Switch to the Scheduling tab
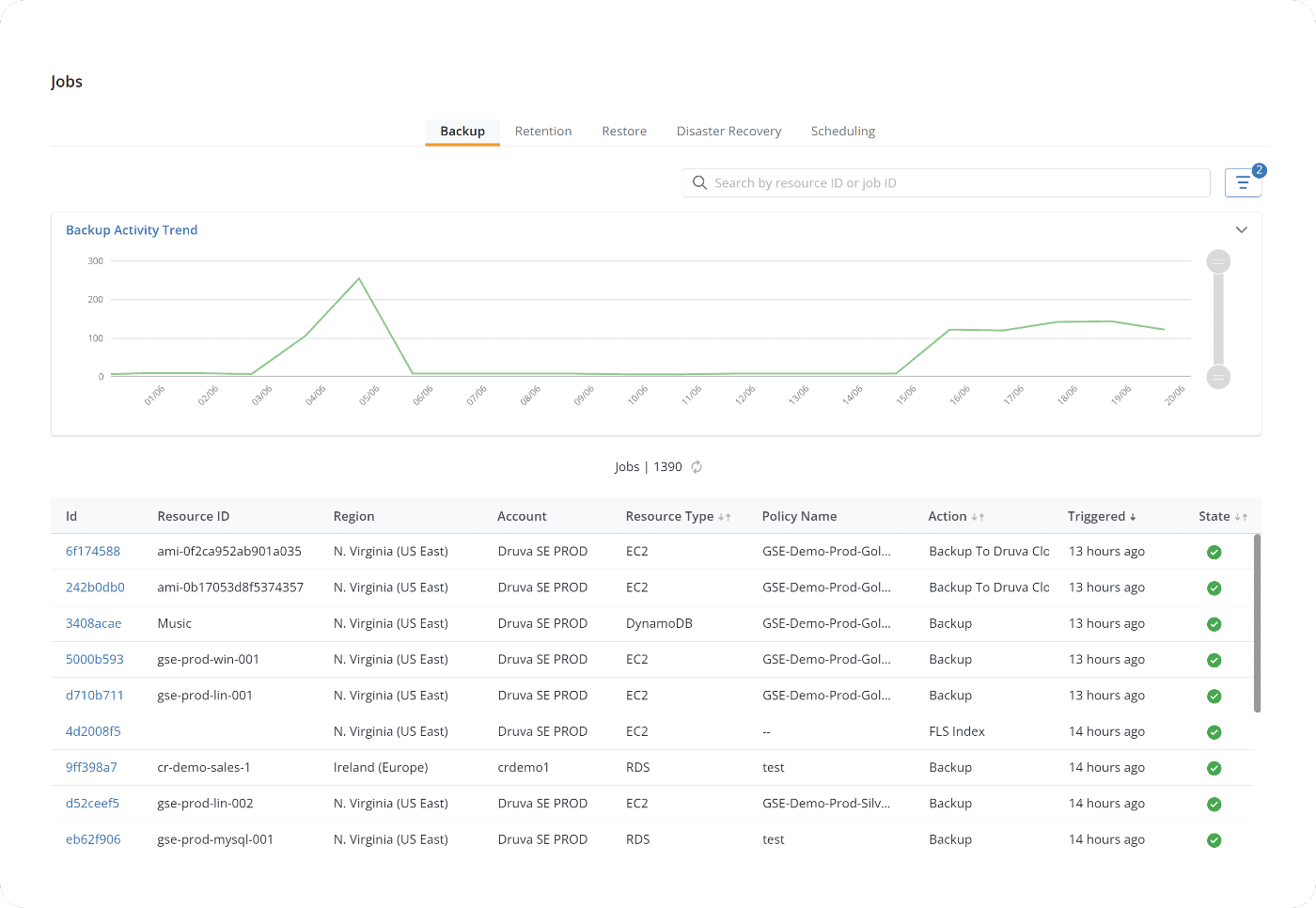The height and width of the screenshot is (908, 1316). click(x=842, y=131)
